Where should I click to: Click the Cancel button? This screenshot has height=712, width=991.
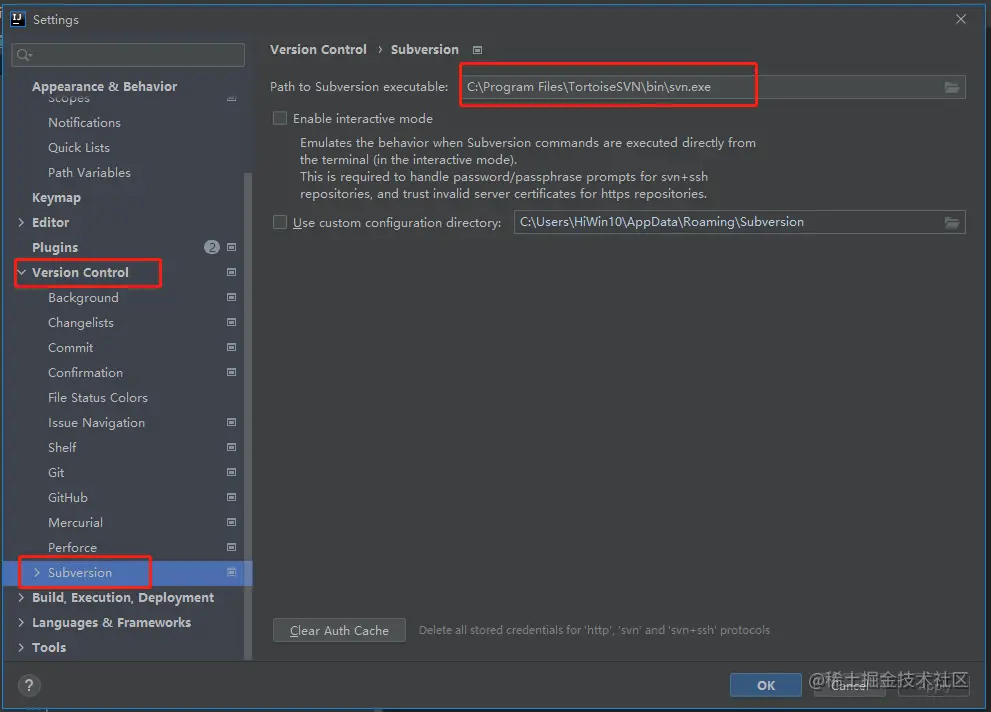849,685
